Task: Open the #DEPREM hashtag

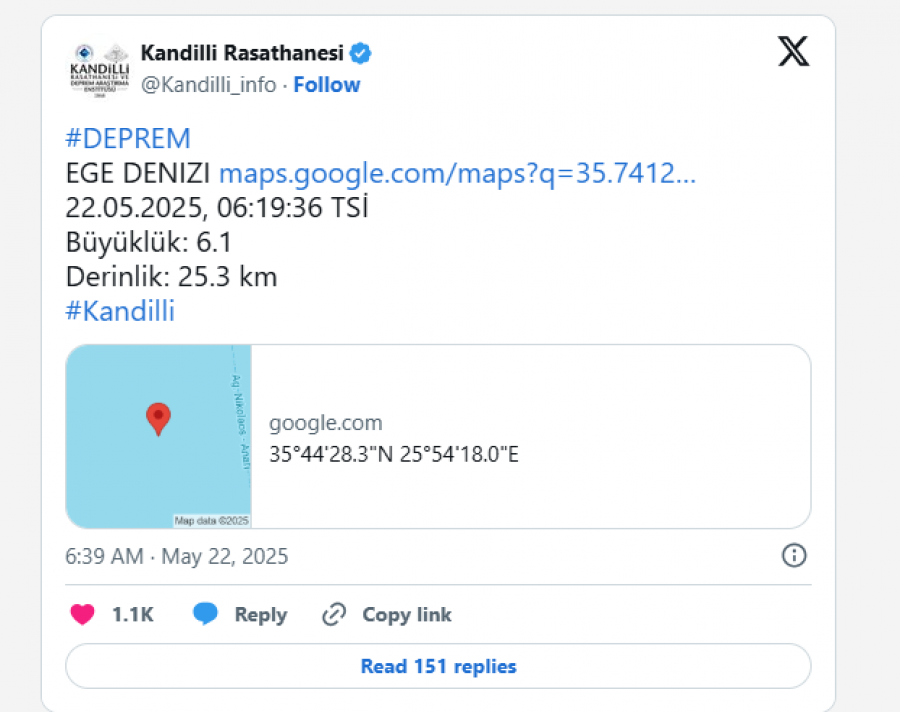Action: [x=127, y=138]
